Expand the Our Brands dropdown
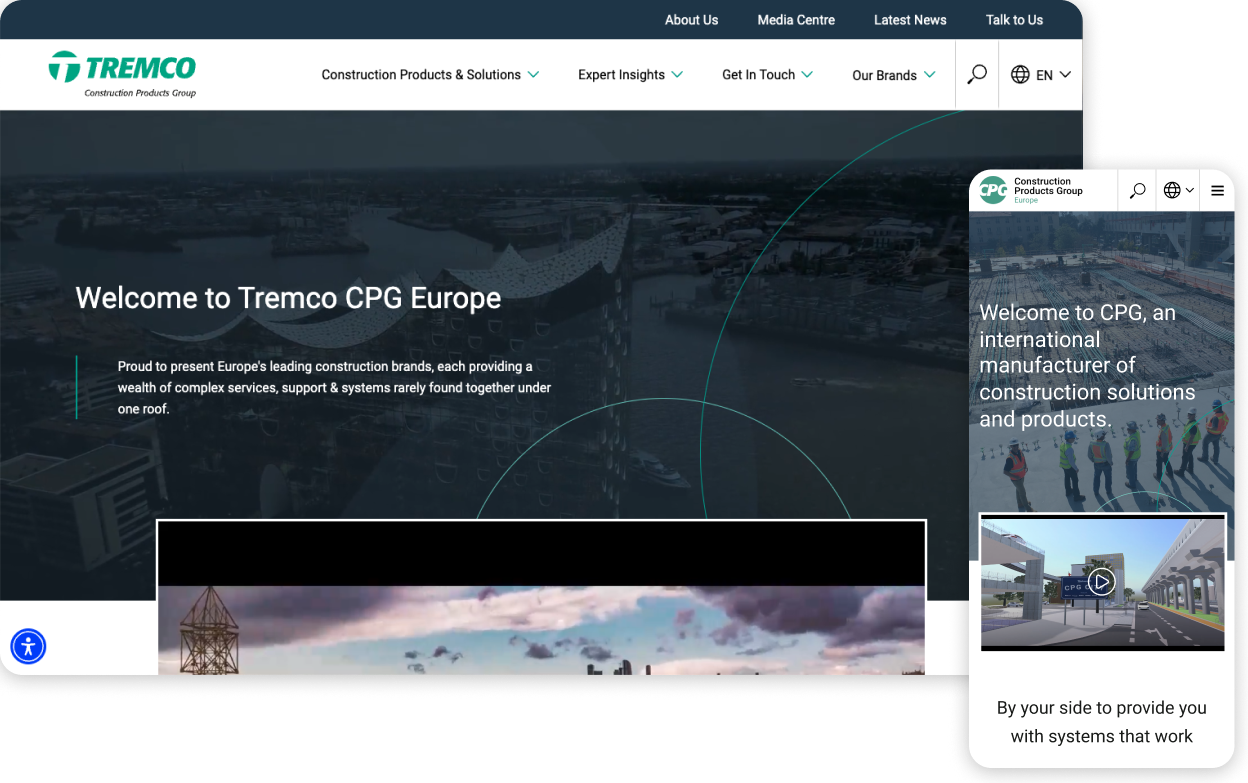Screen dimensions: 1248x783 coord(893,74)
